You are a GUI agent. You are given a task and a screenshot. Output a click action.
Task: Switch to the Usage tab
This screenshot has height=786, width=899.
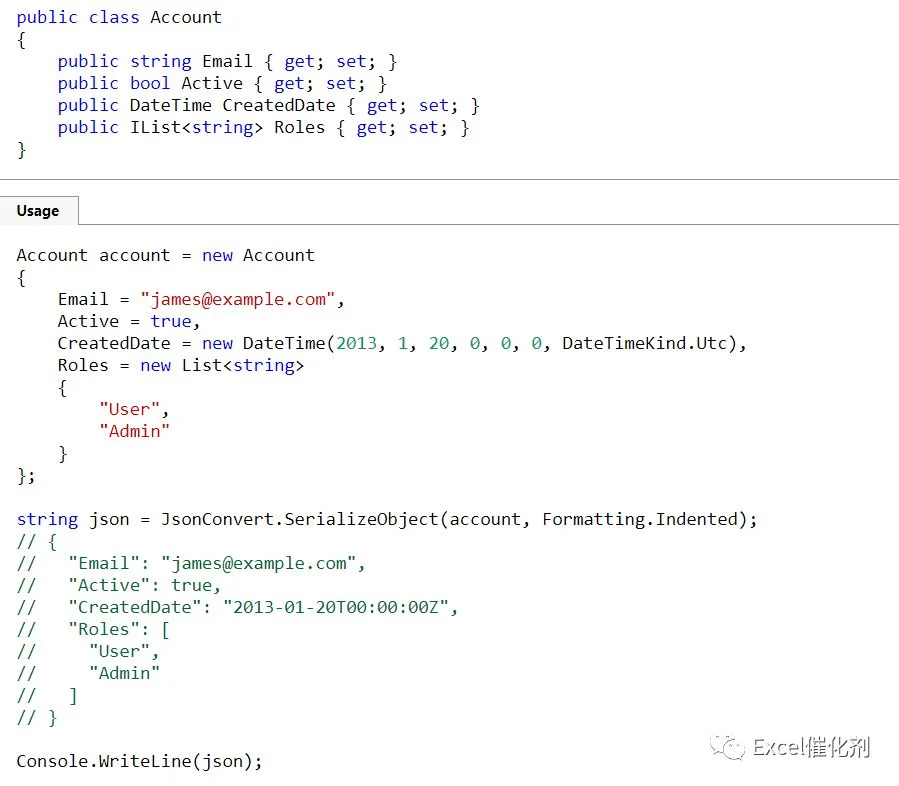point(38,211)
